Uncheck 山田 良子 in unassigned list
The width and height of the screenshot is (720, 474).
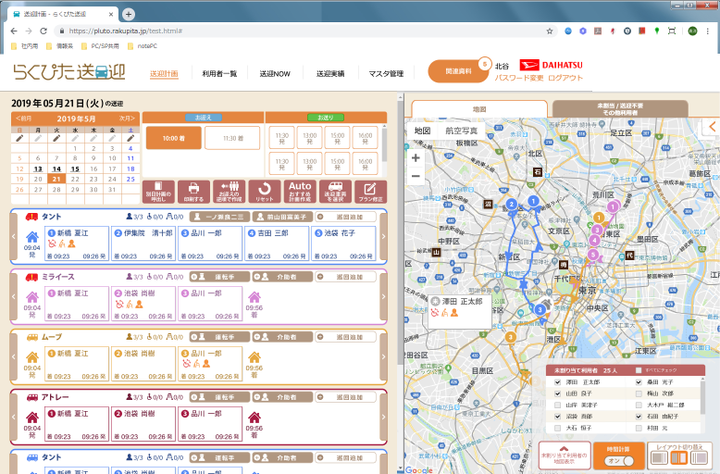pyautogui.click(x=558, y=394)
